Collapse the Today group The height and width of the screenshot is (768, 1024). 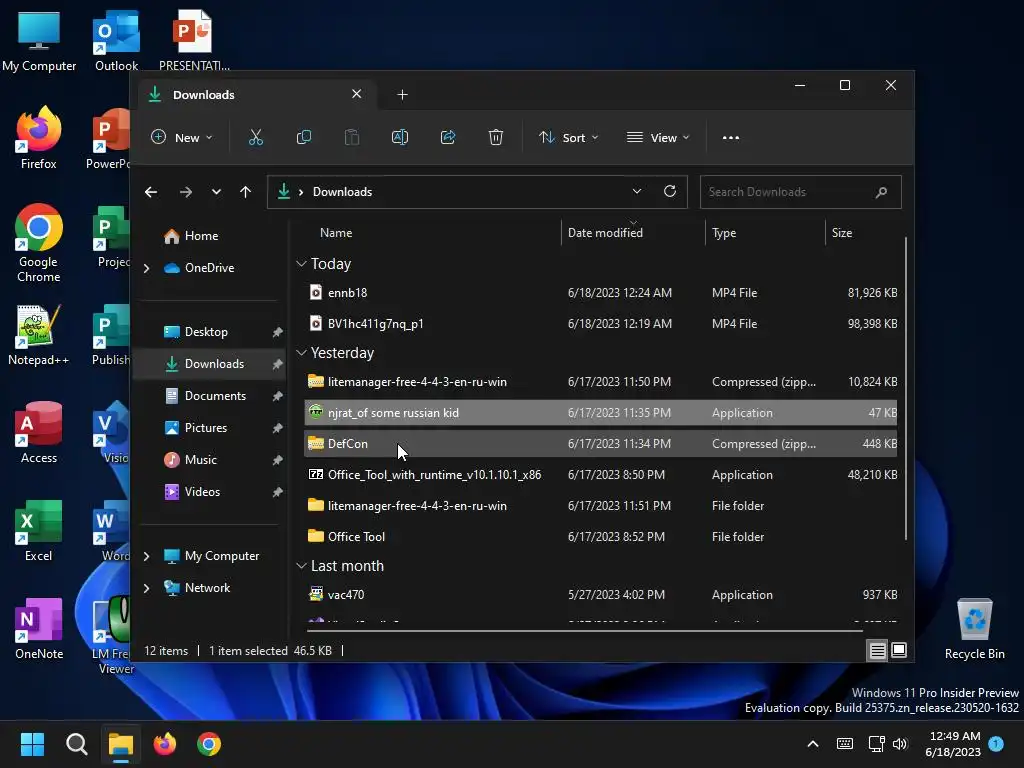click(x=301, y=264)
